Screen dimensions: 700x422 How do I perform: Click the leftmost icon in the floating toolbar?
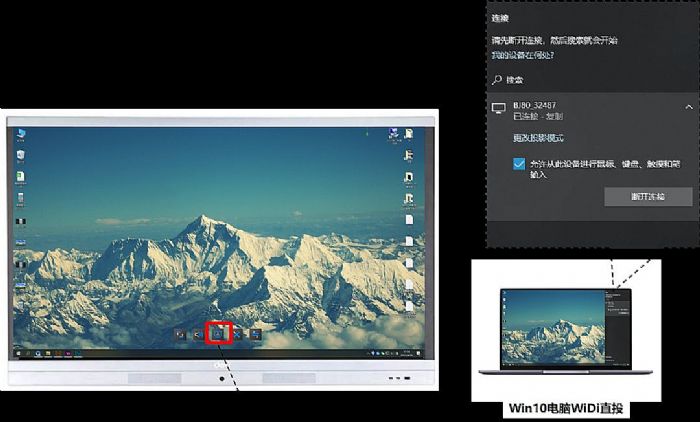point(180,335)
